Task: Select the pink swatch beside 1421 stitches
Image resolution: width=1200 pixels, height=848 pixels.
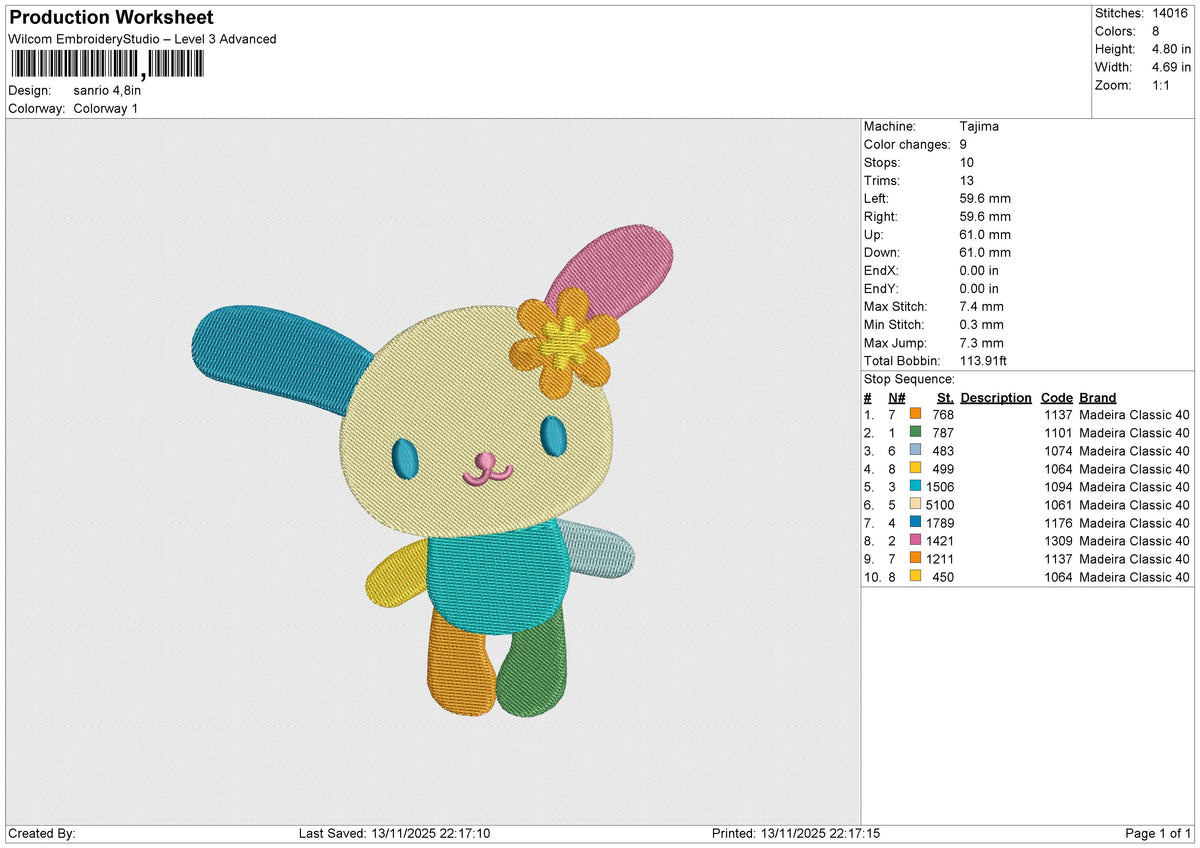Action: coord(915,541)
